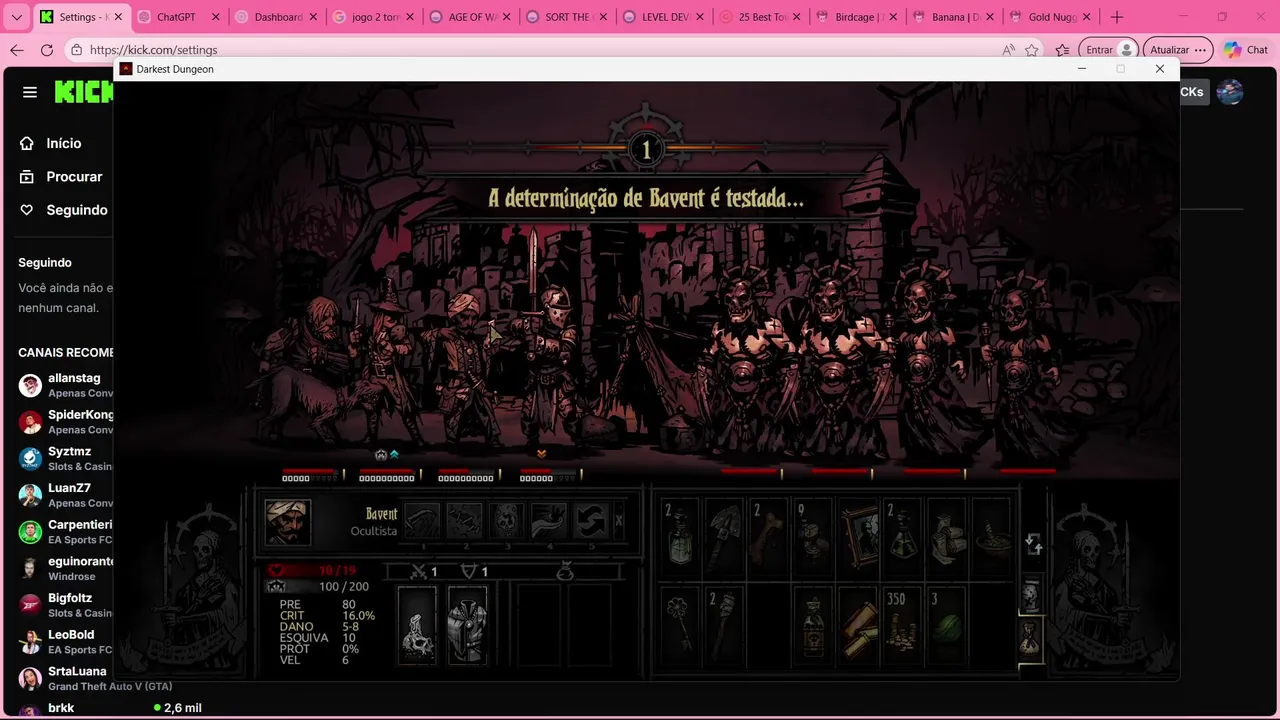
Task: Select the green flask stack of 2
Action: pos(902,535)
